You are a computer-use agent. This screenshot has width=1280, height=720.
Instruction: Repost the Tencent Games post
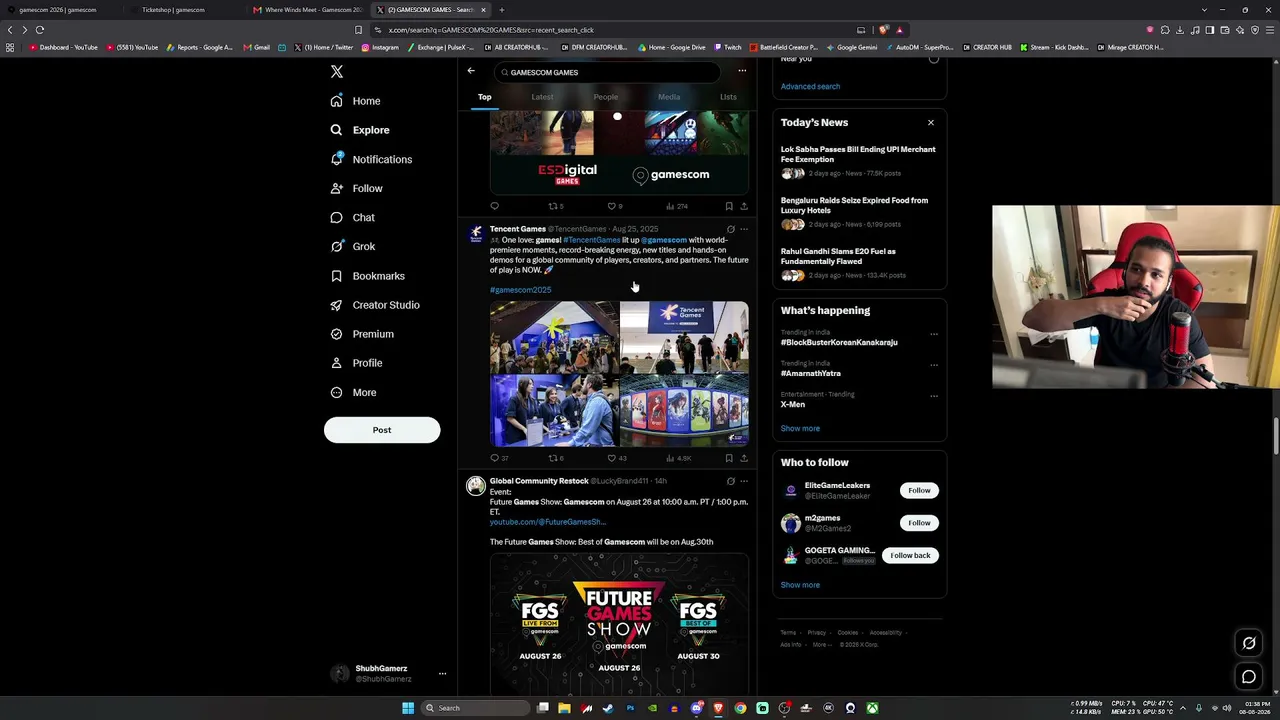click(553, 458)
